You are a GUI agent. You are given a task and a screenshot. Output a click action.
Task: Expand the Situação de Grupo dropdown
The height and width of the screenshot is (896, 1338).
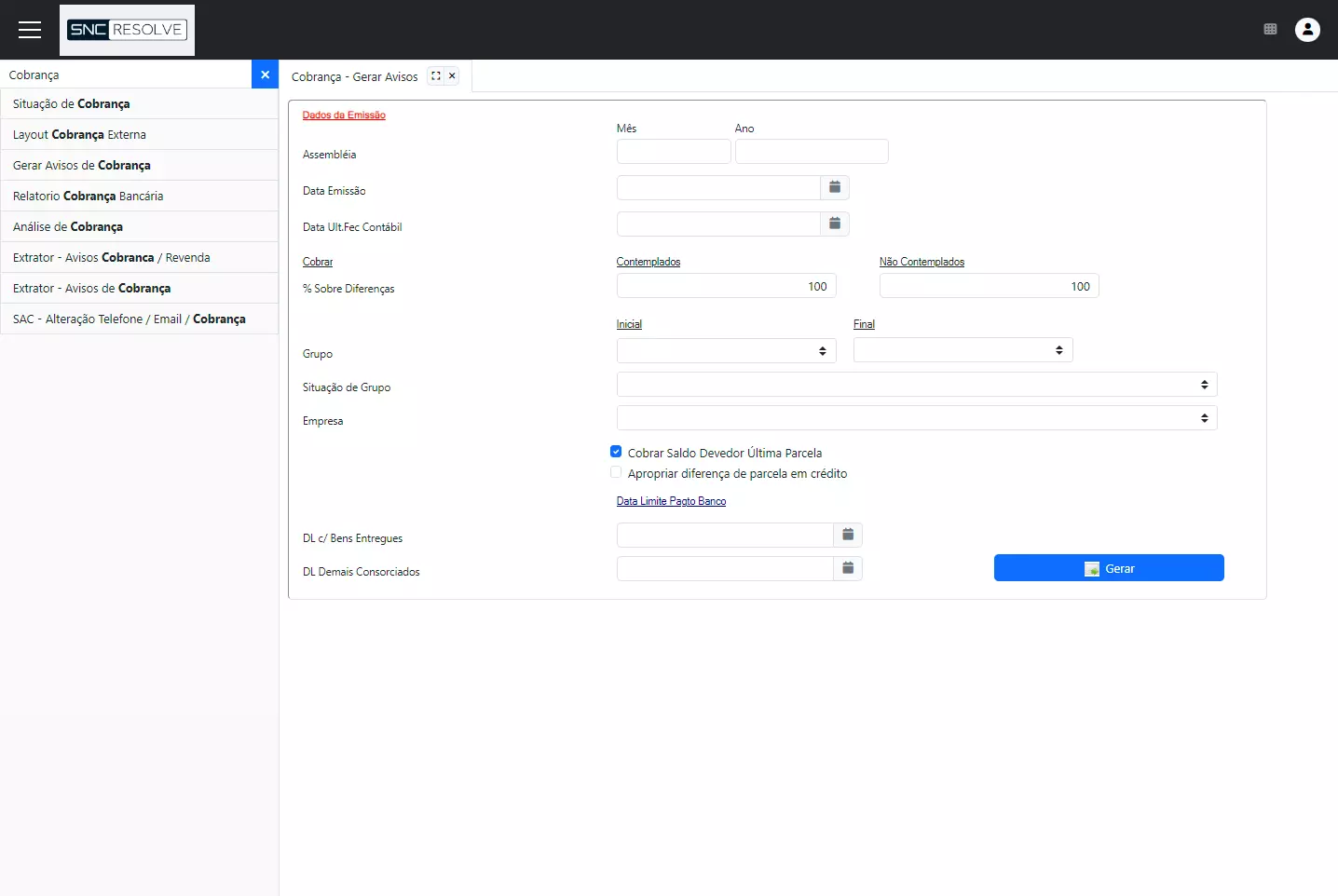[916, 385]
